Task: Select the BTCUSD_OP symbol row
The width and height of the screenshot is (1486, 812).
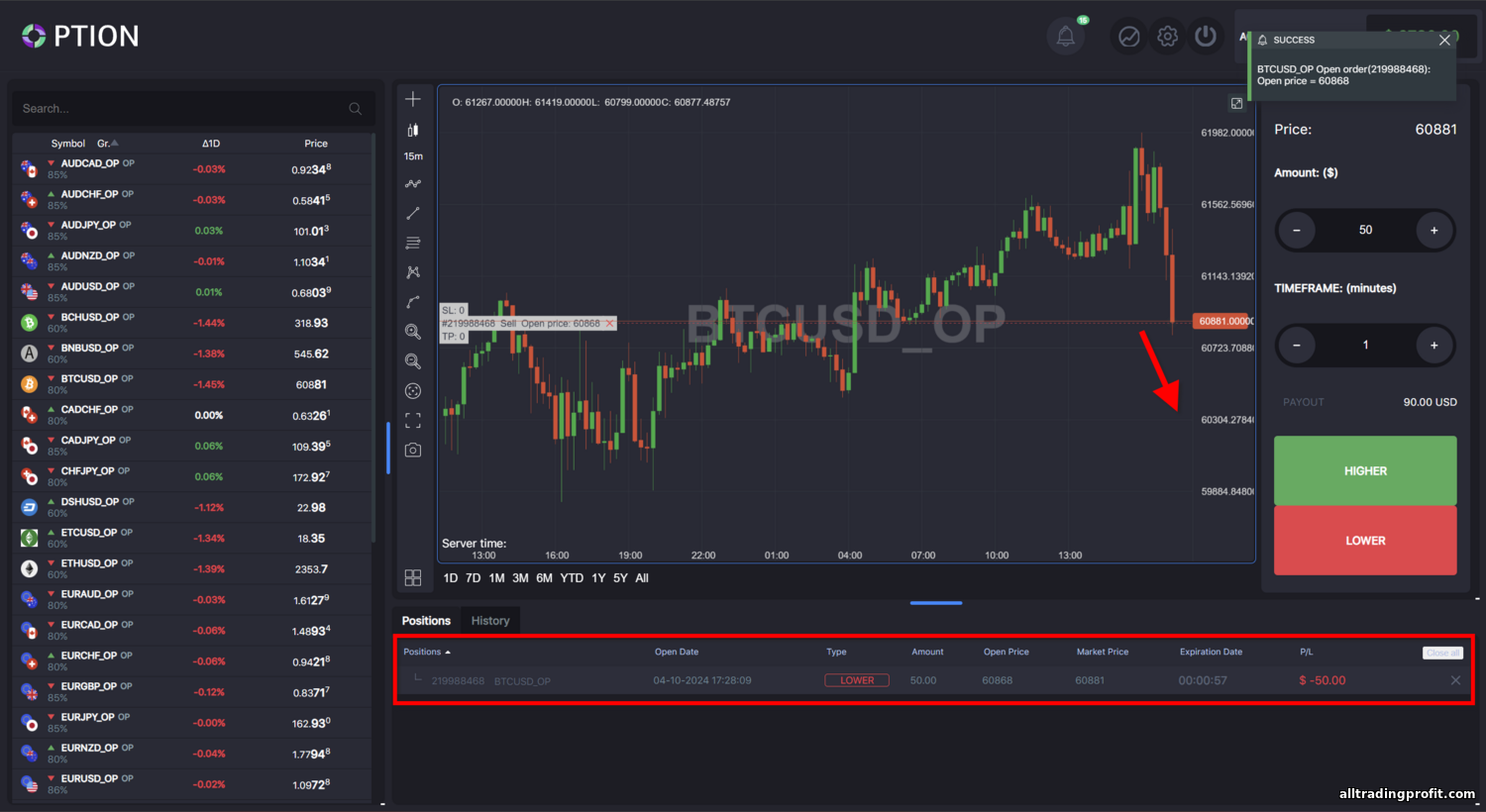Action: click(x=192, y=384)
